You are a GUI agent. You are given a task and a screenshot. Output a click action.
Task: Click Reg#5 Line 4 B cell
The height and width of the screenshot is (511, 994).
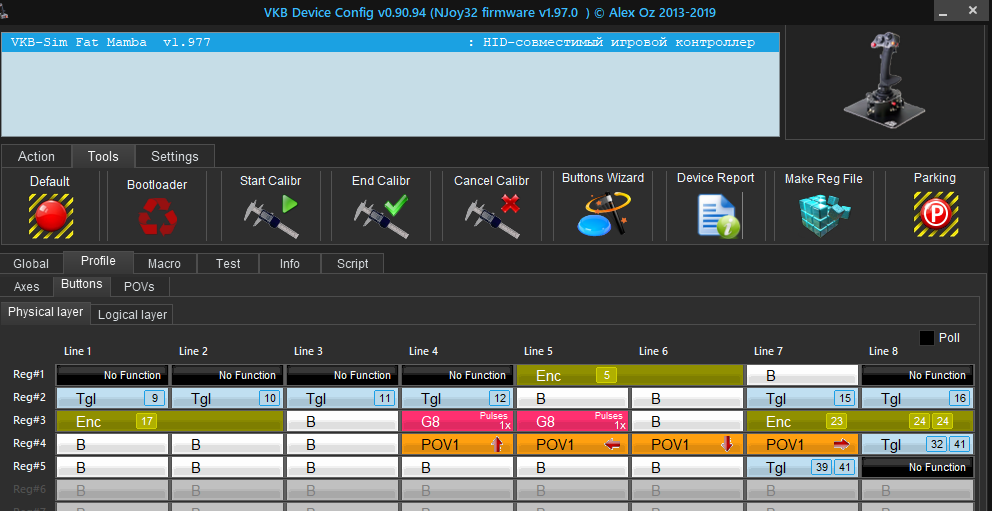458,467
